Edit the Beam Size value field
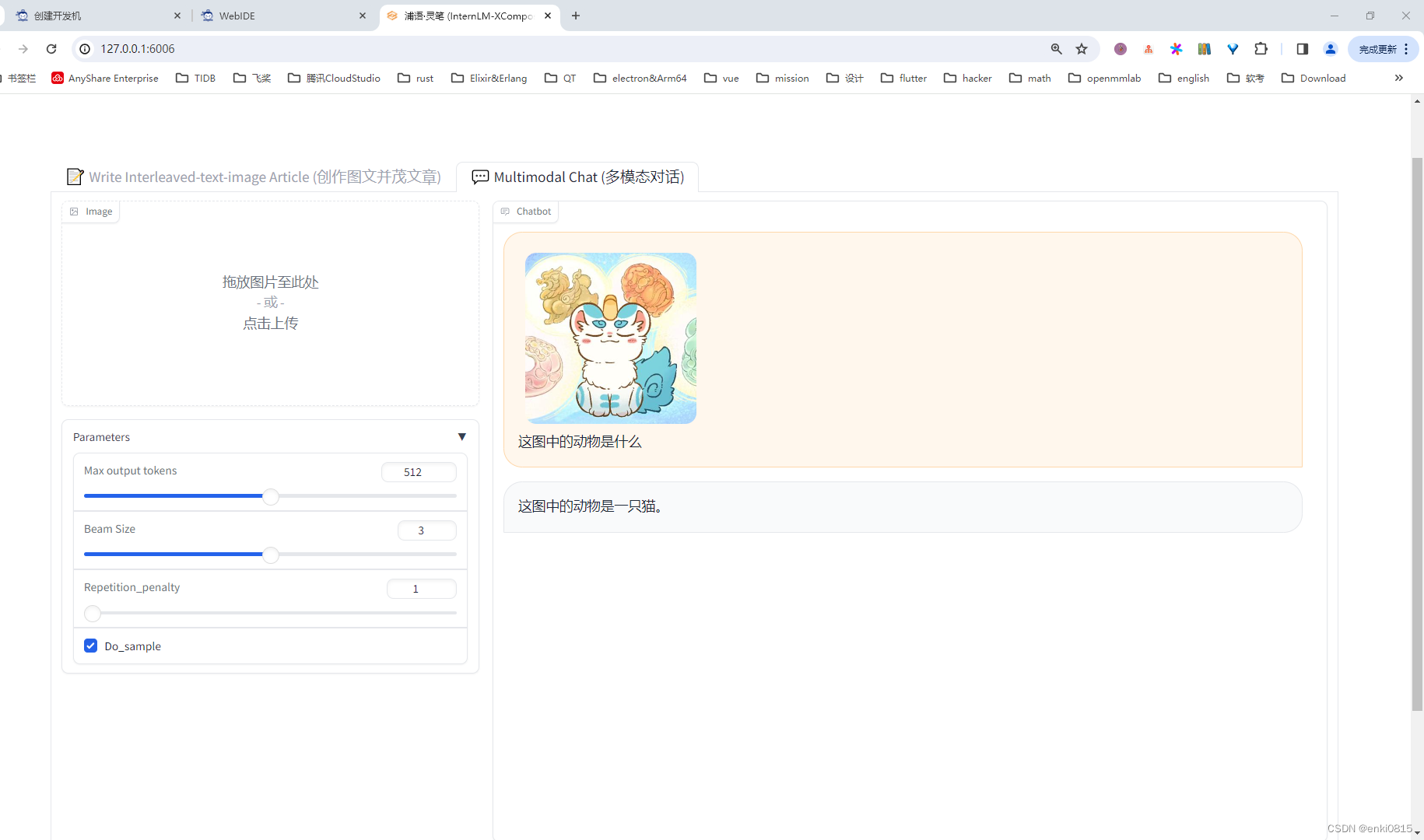This screenshot has height=840, width=1424. [x=426, y=530]
